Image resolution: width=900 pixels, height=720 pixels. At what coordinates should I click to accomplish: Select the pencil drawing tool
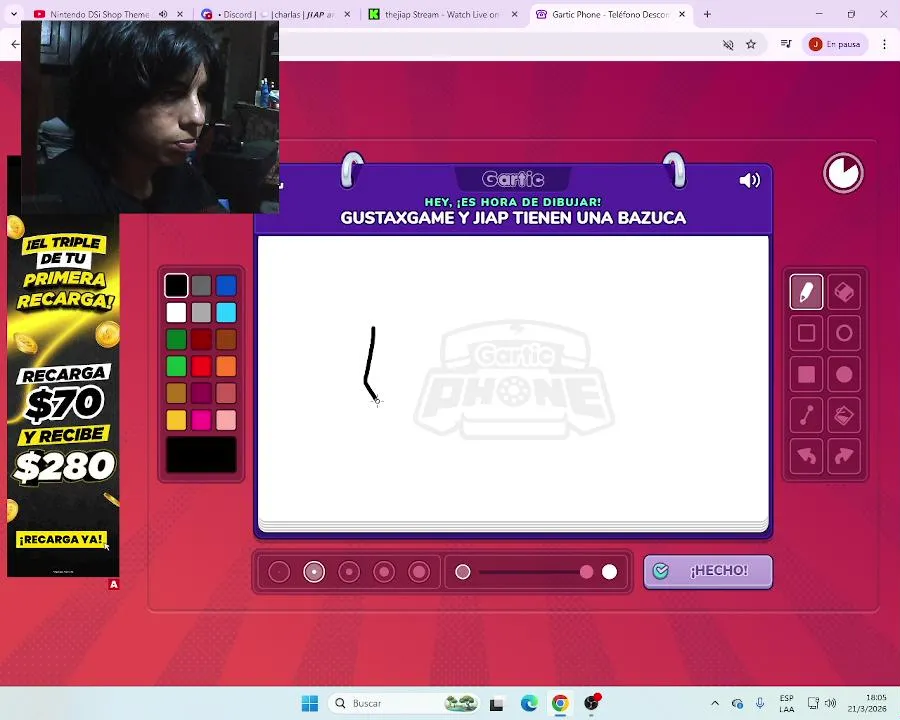click(x=806, y=292)
